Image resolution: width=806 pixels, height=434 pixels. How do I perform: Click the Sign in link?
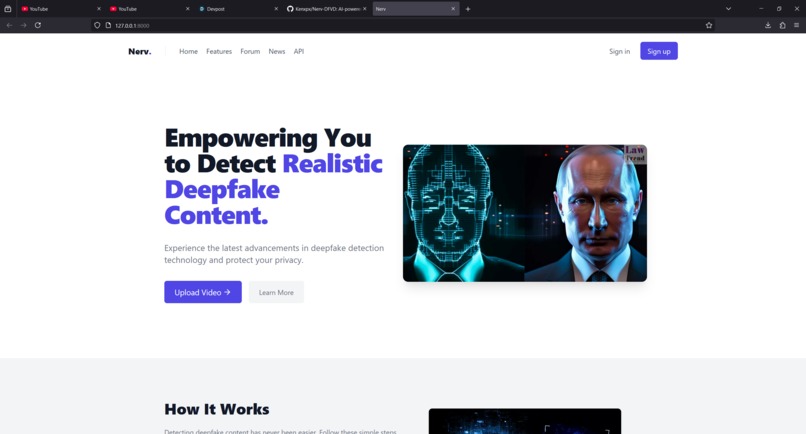(619, 51)
